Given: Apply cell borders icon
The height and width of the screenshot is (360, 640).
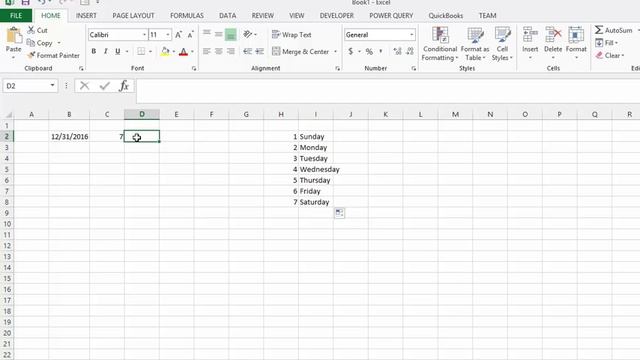Looking at the screenshot, I should tap(141, 51).
